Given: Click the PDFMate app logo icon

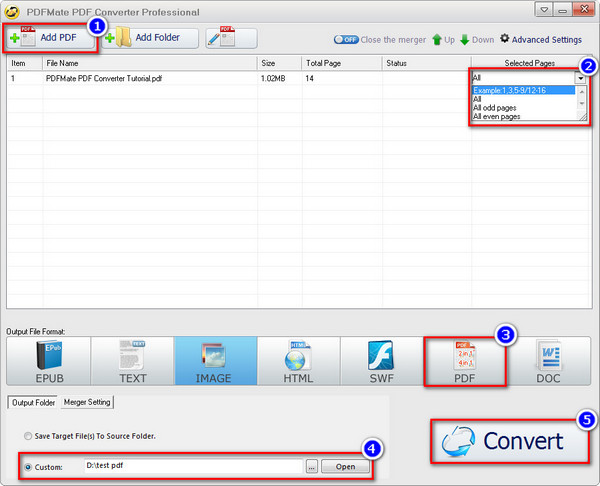Looking at the screenshot, I should [12, 12].
